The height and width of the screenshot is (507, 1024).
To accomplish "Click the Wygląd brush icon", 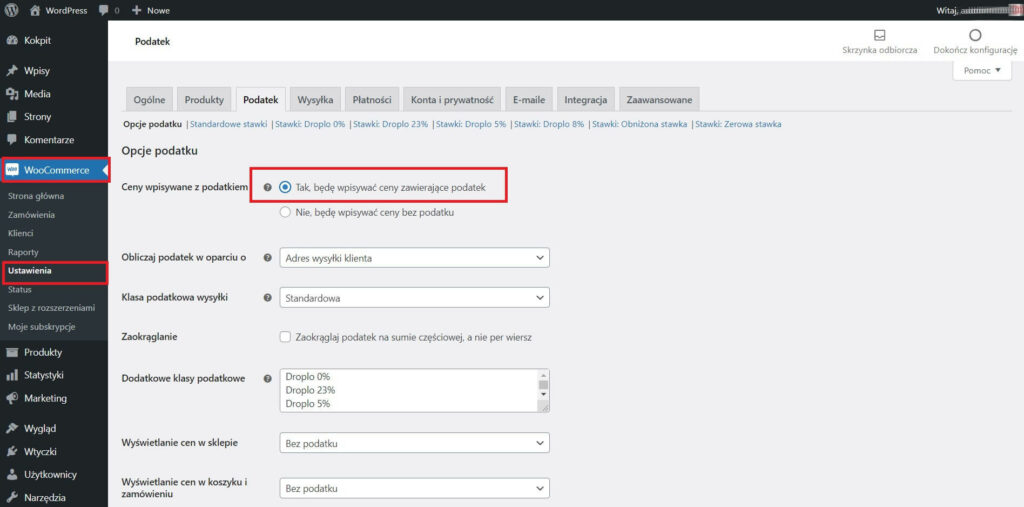I will tap(11, 429).
